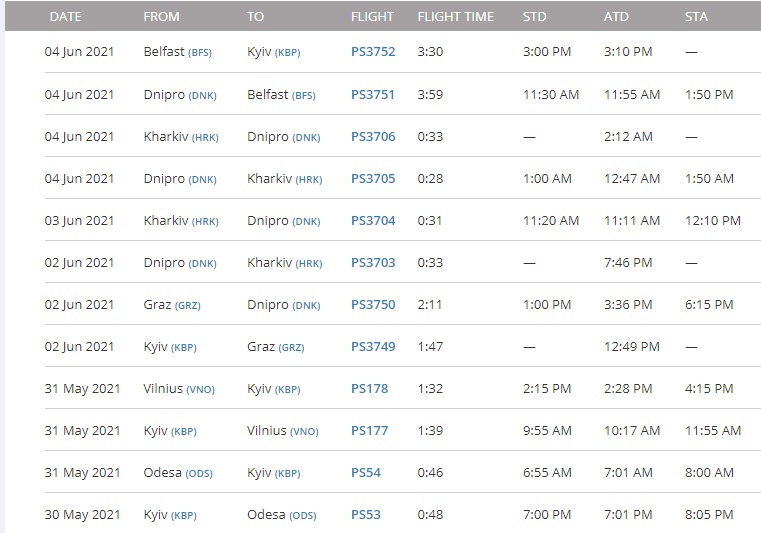
Task: Click Belfast (BFS) origin in PS3752 row
Action: point(177,53)
